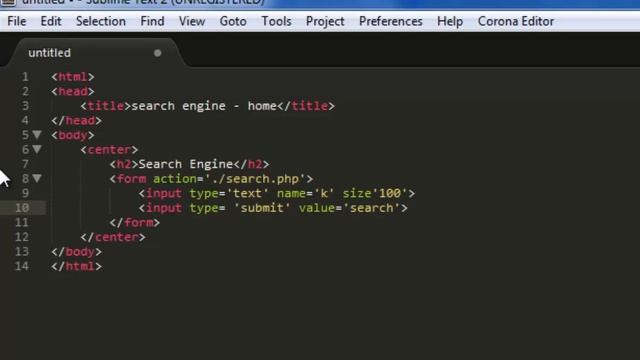Open the Corona Editor menu
The image size is (640, 360).
pyautogui.click(x=516, y=21)
